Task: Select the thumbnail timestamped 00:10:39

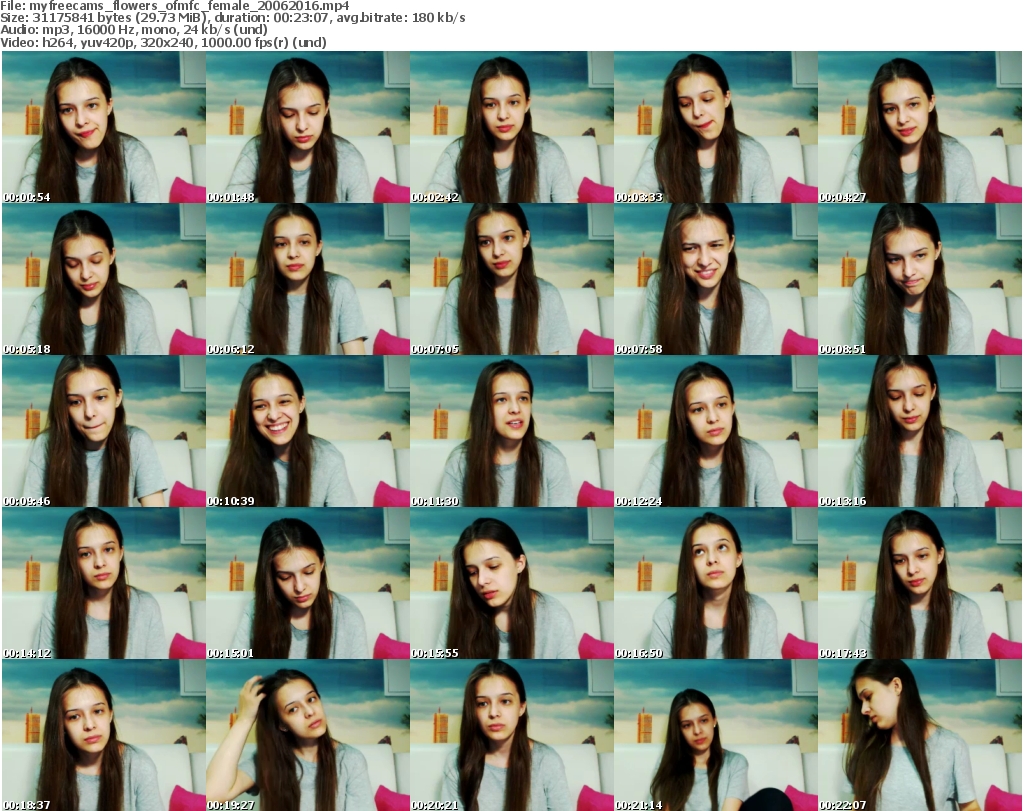Action: click(308, 432)
